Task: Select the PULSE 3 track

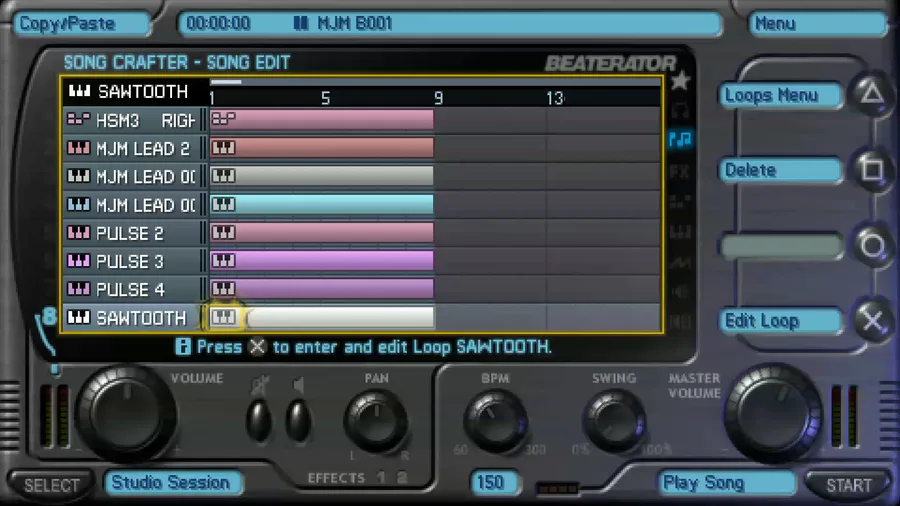Action: [133, 262]
